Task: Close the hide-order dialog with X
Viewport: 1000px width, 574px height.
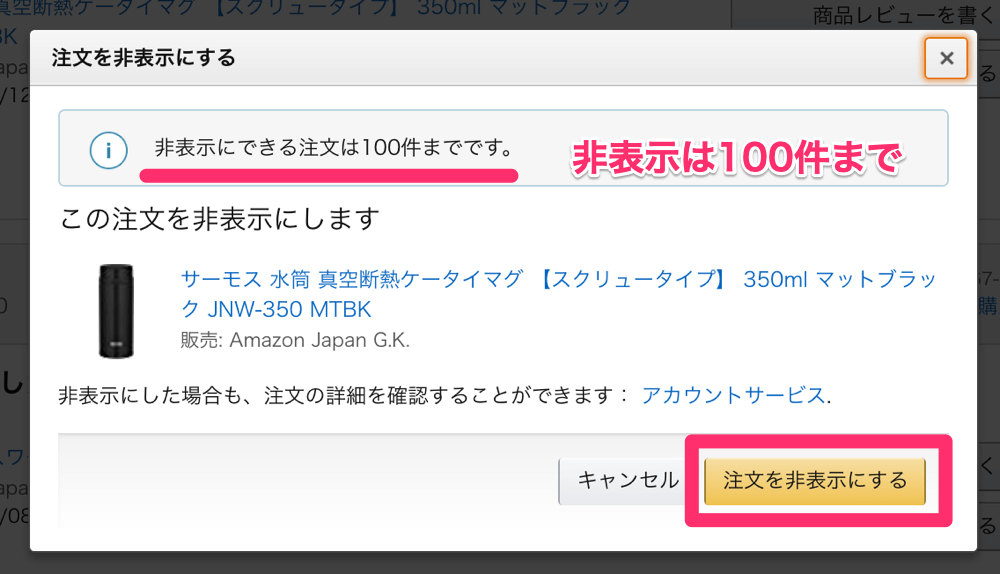Action: pyautogui.click(x=946, y=58)
